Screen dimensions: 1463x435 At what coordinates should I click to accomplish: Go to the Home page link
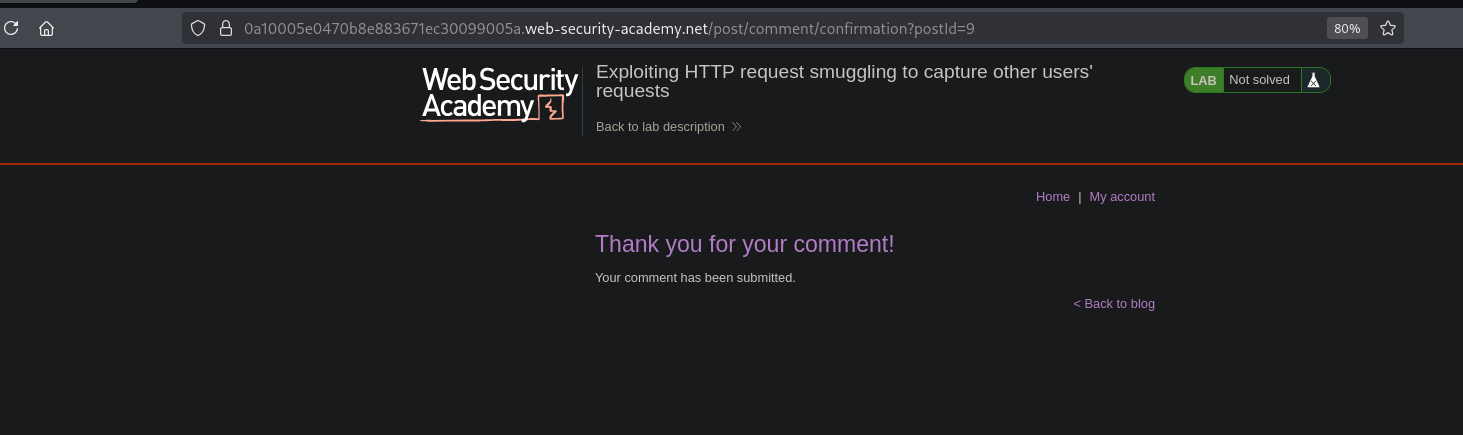coord(1052,197)
